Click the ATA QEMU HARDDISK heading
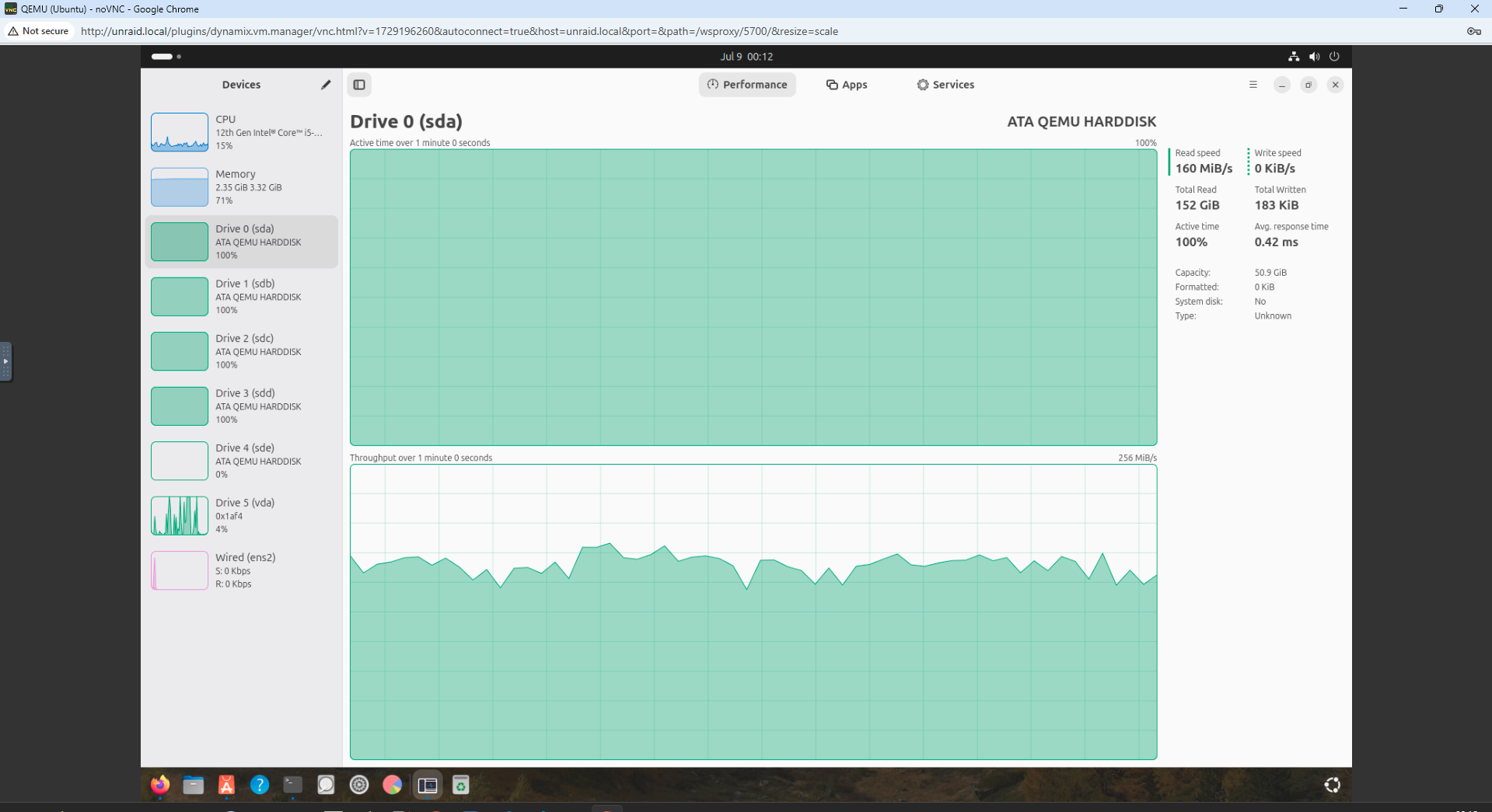1492x812 pixels. tap(1081, 121)
